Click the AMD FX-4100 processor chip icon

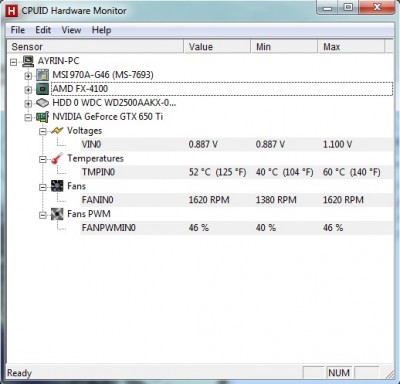pyautogui.click(x=42, y=89)
